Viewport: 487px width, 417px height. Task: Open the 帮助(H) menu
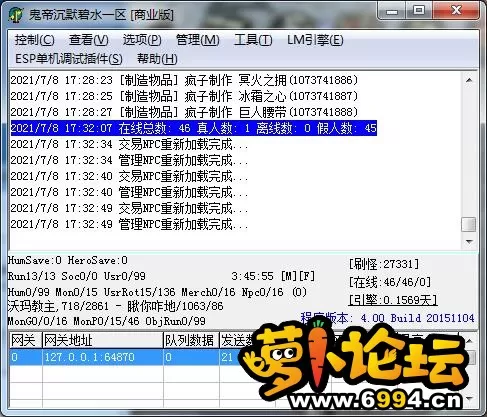coord(157,59)
